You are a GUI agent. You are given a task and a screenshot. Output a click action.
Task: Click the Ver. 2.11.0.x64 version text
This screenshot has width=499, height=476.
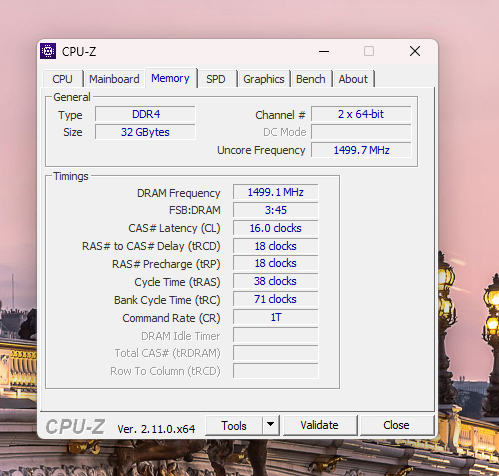[x=156, y=429]
